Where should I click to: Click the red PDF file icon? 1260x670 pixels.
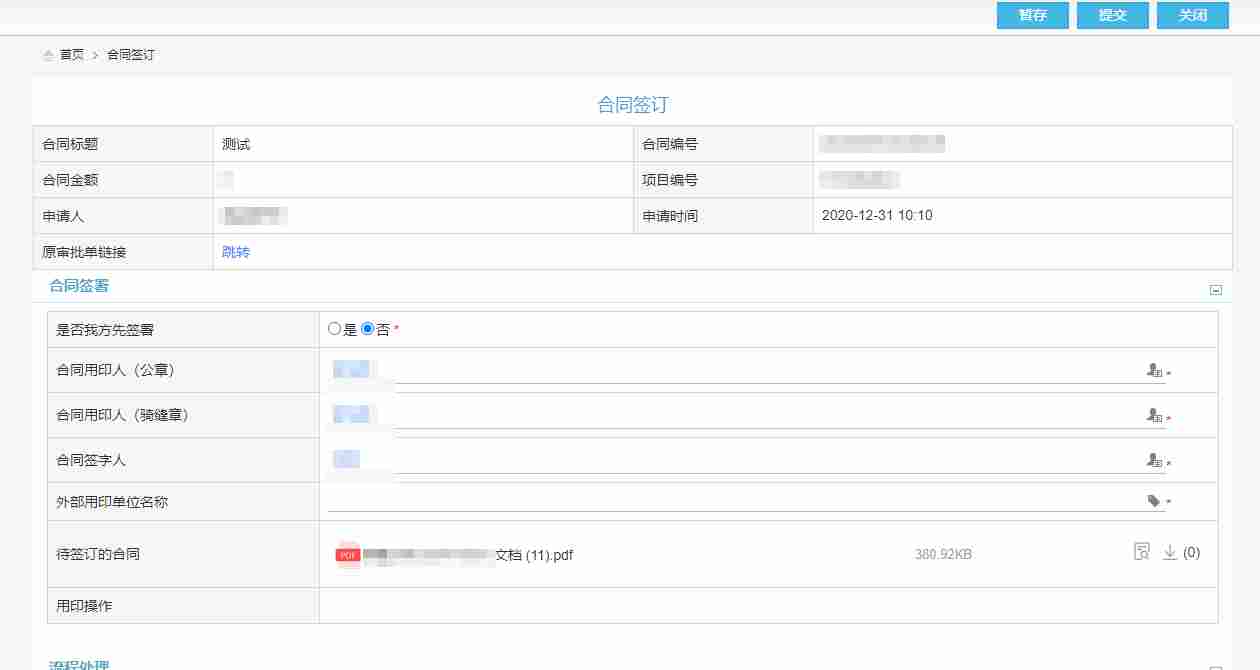pyautogui.click(x=348, y=554)
